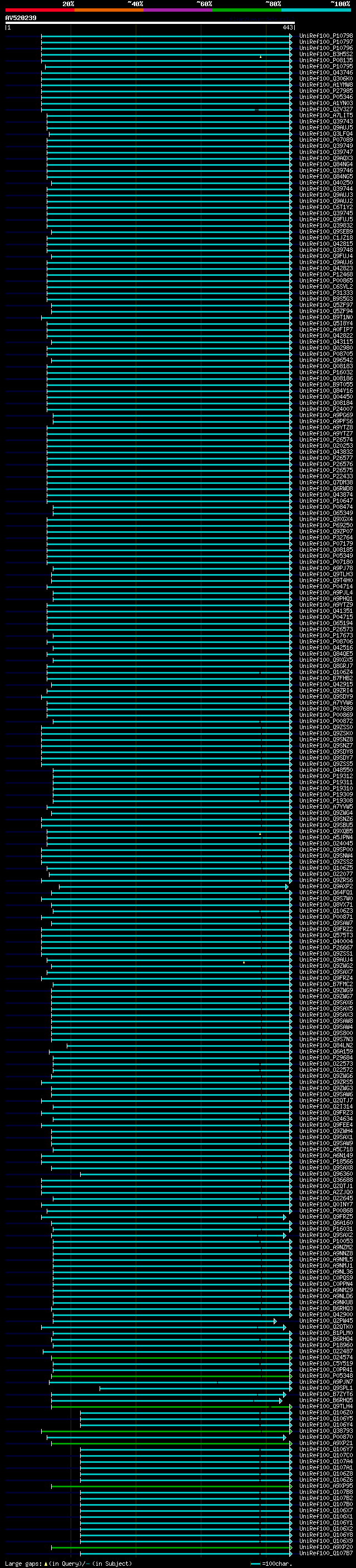This screenshot has height=1568, width=356.
Task: Click the red 20% identity legend bar
Action: click(x=39, y=10)
